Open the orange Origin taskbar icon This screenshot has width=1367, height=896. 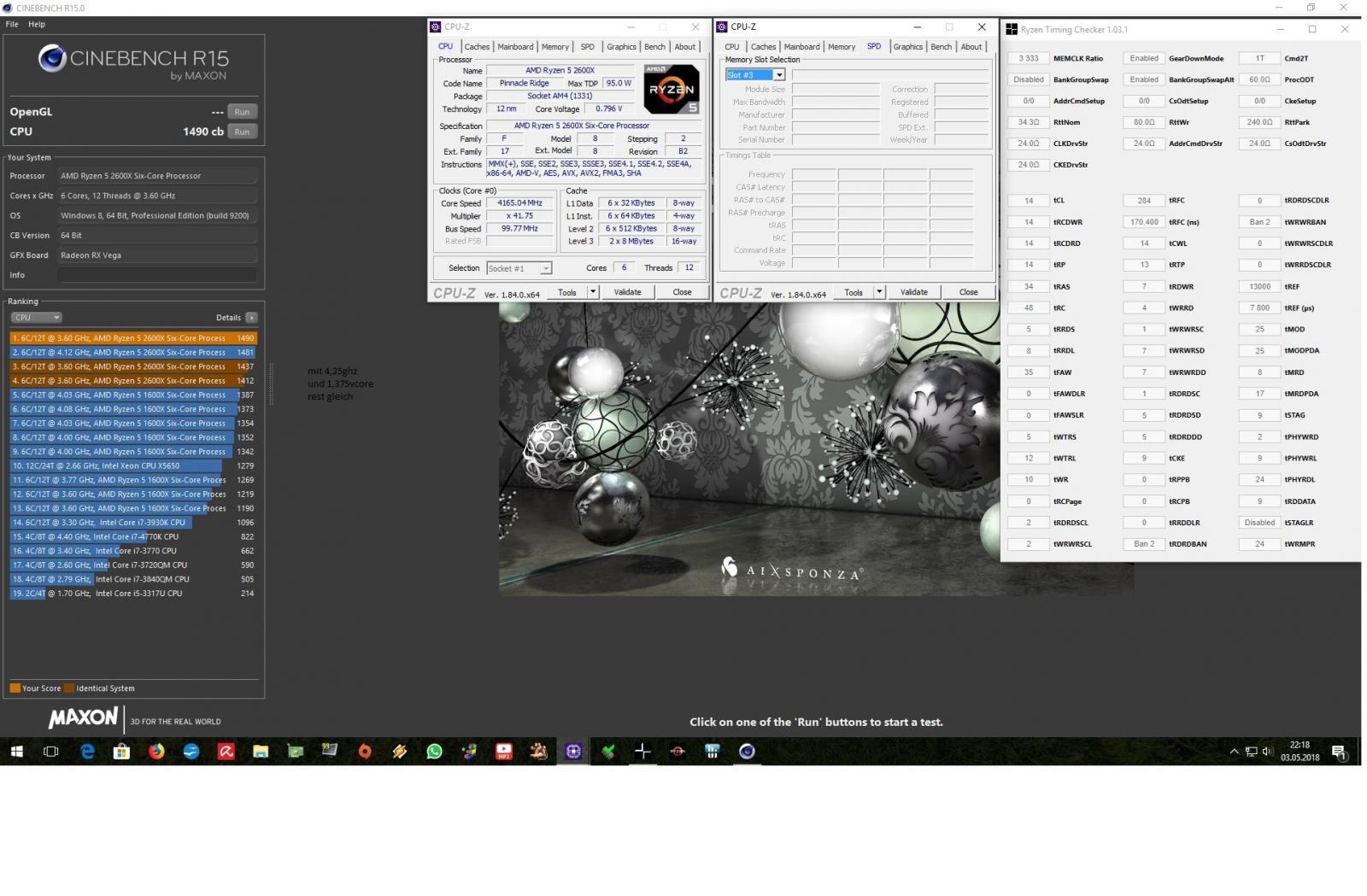coord(365,752)
